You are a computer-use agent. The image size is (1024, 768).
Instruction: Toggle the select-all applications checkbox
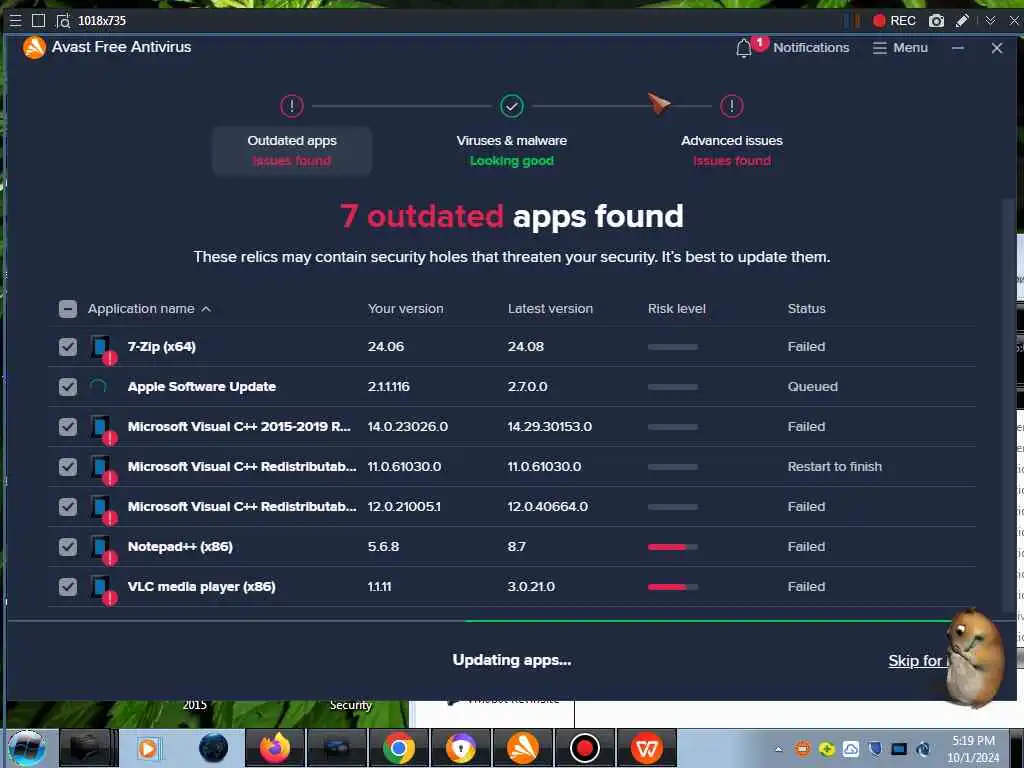(68, 309)
